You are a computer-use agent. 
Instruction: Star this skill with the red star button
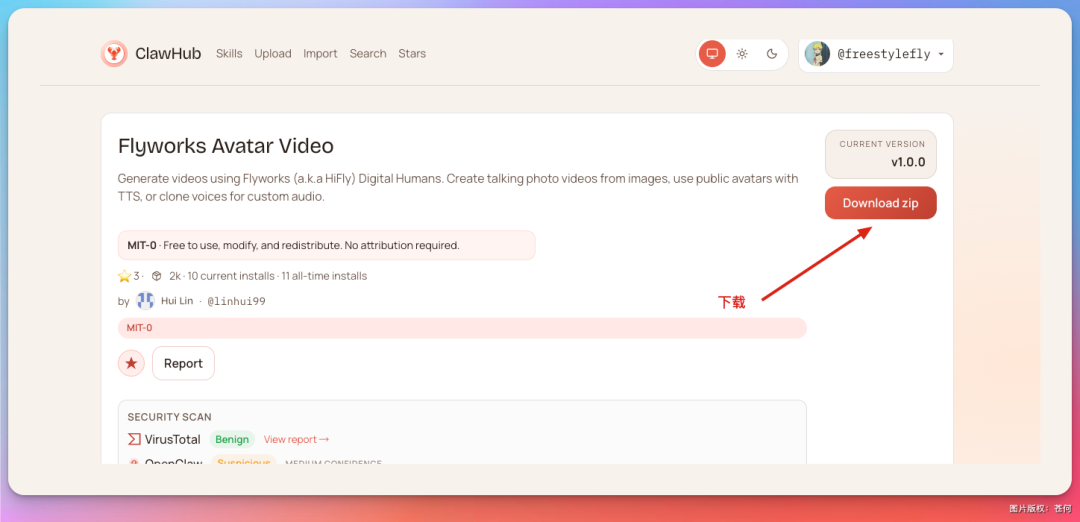click(131, 363)
